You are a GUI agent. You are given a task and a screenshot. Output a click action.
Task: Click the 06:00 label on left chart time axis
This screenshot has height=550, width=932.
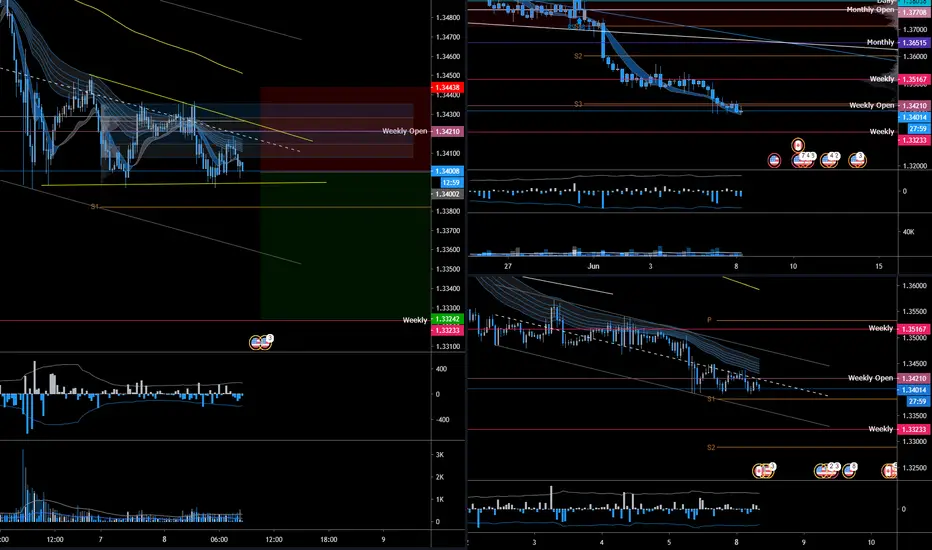click(219, 539)
